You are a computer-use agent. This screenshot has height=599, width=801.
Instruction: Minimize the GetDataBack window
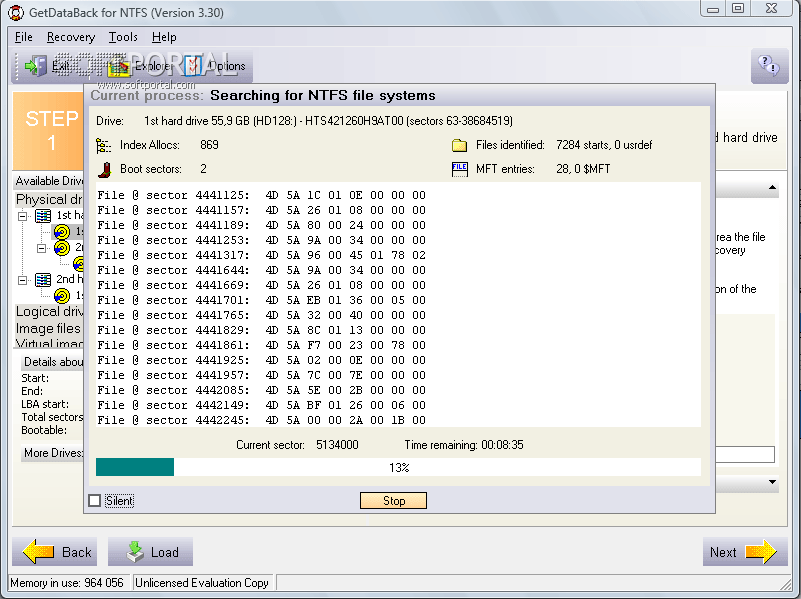713,8
